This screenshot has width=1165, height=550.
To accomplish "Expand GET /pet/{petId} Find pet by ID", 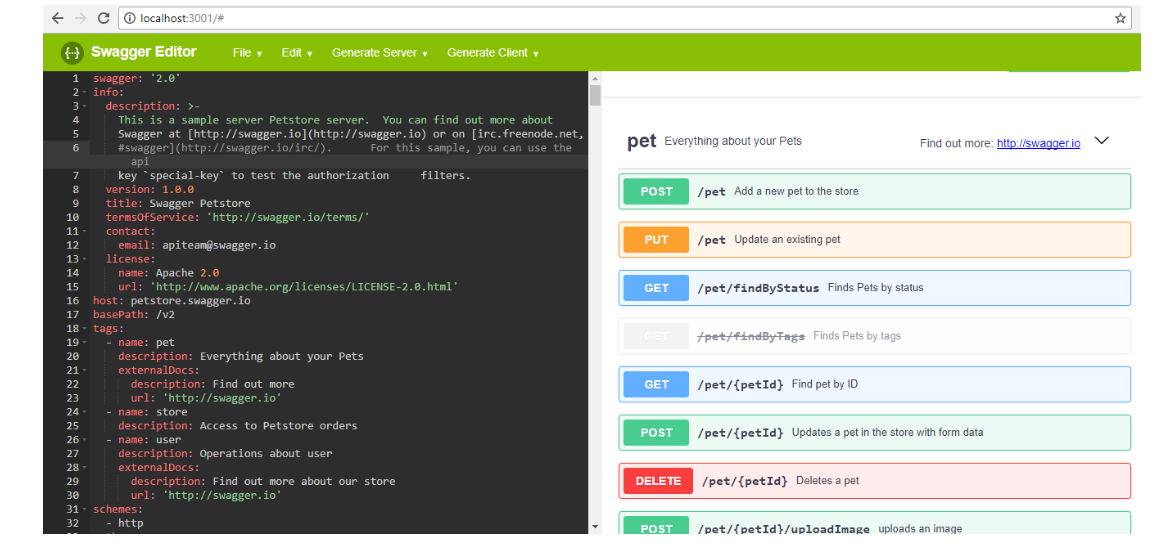I will click(874, 384).
